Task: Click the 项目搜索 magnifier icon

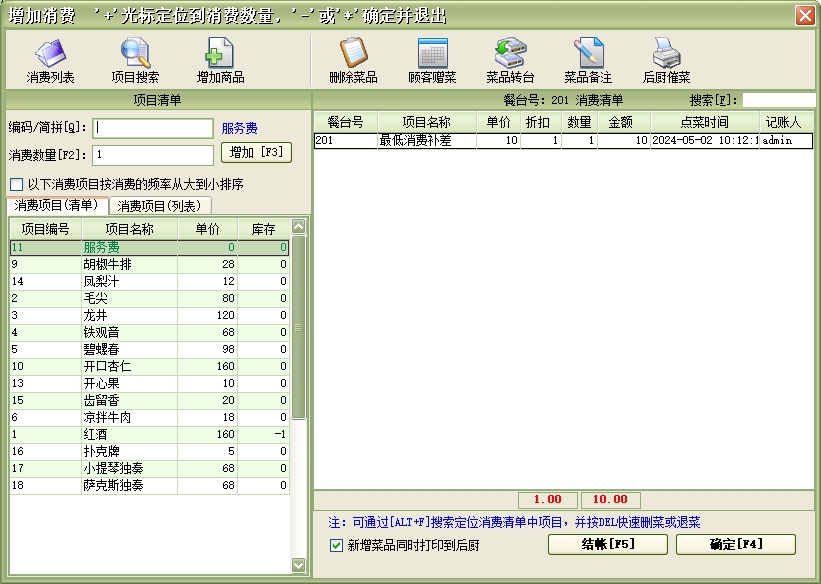Action: [135, 53]
